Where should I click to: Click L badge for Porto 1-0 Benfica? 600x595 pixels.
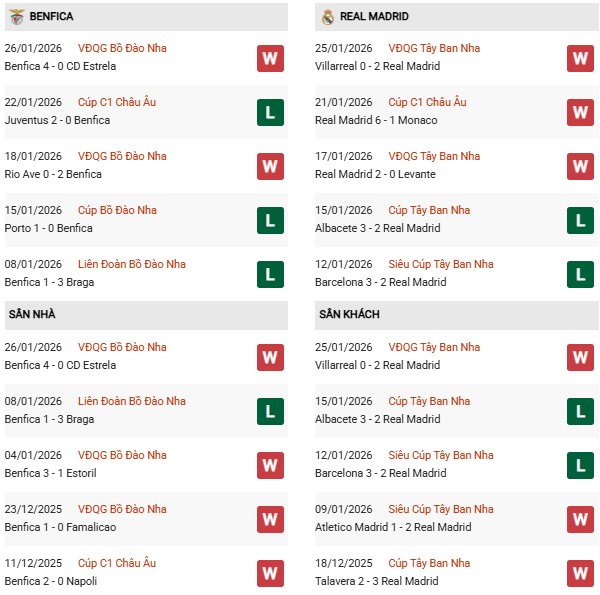click(269, 220)
